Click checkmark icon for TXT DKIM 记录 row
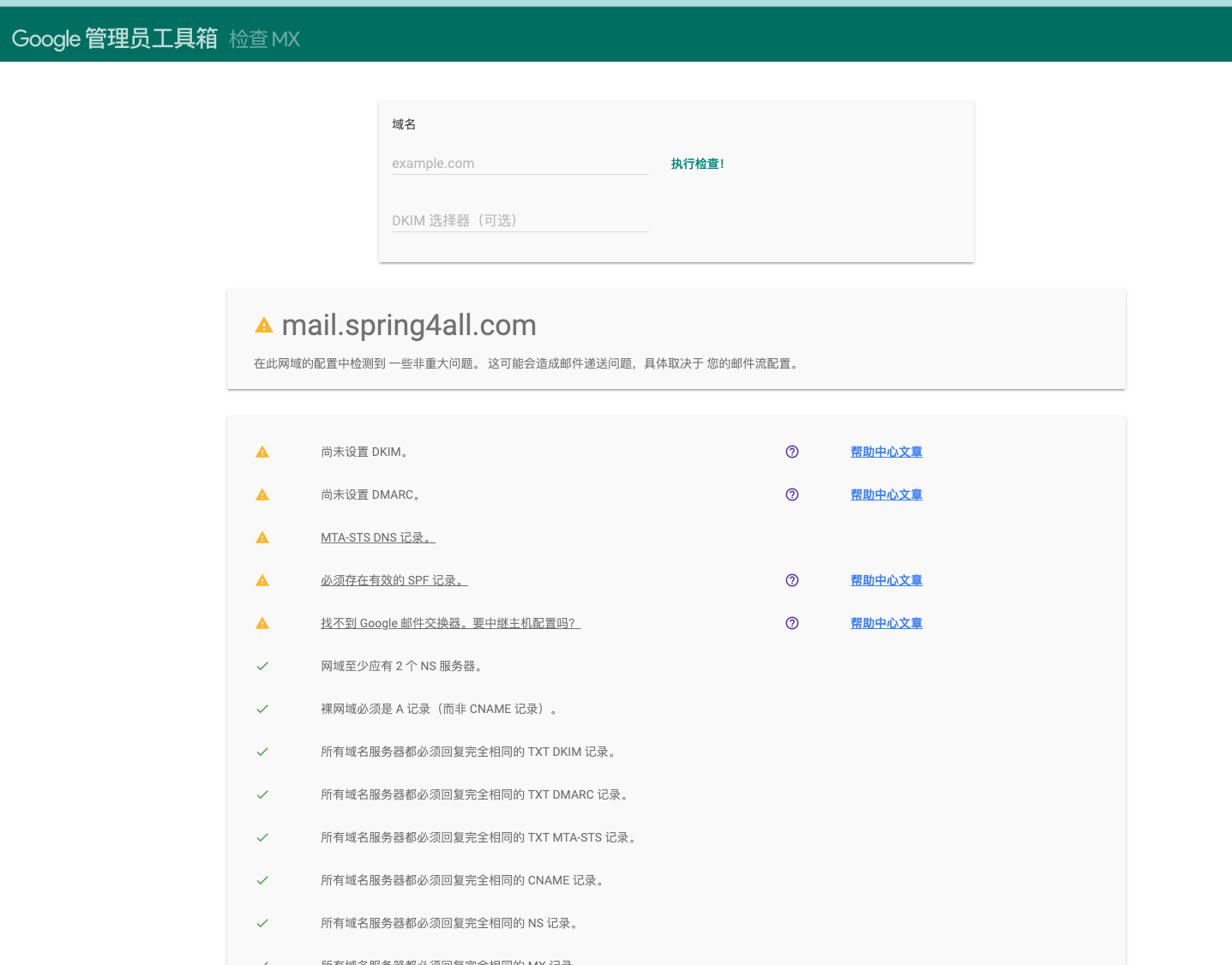Screen dimensions: 1232x965 pos(262,752)
